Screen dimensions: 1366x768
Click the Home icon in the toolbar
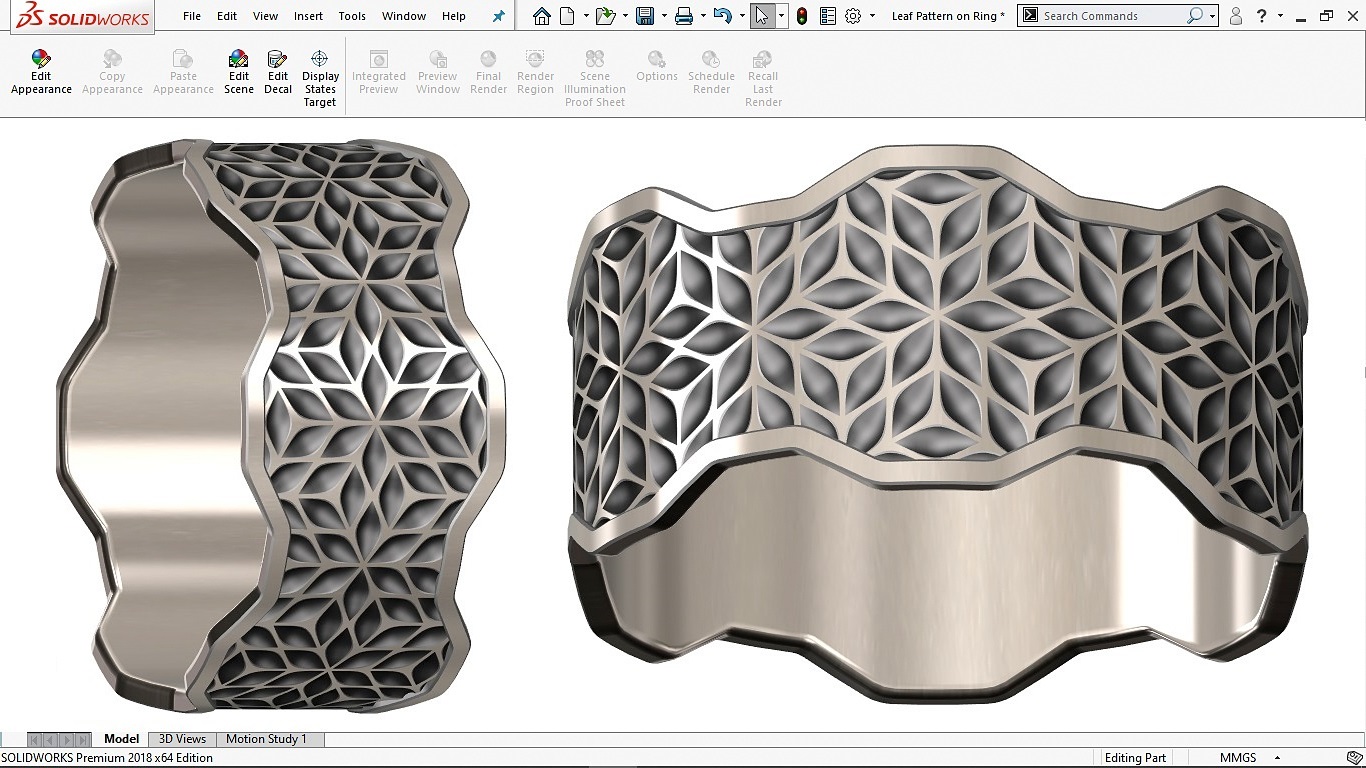coord(541,16)
